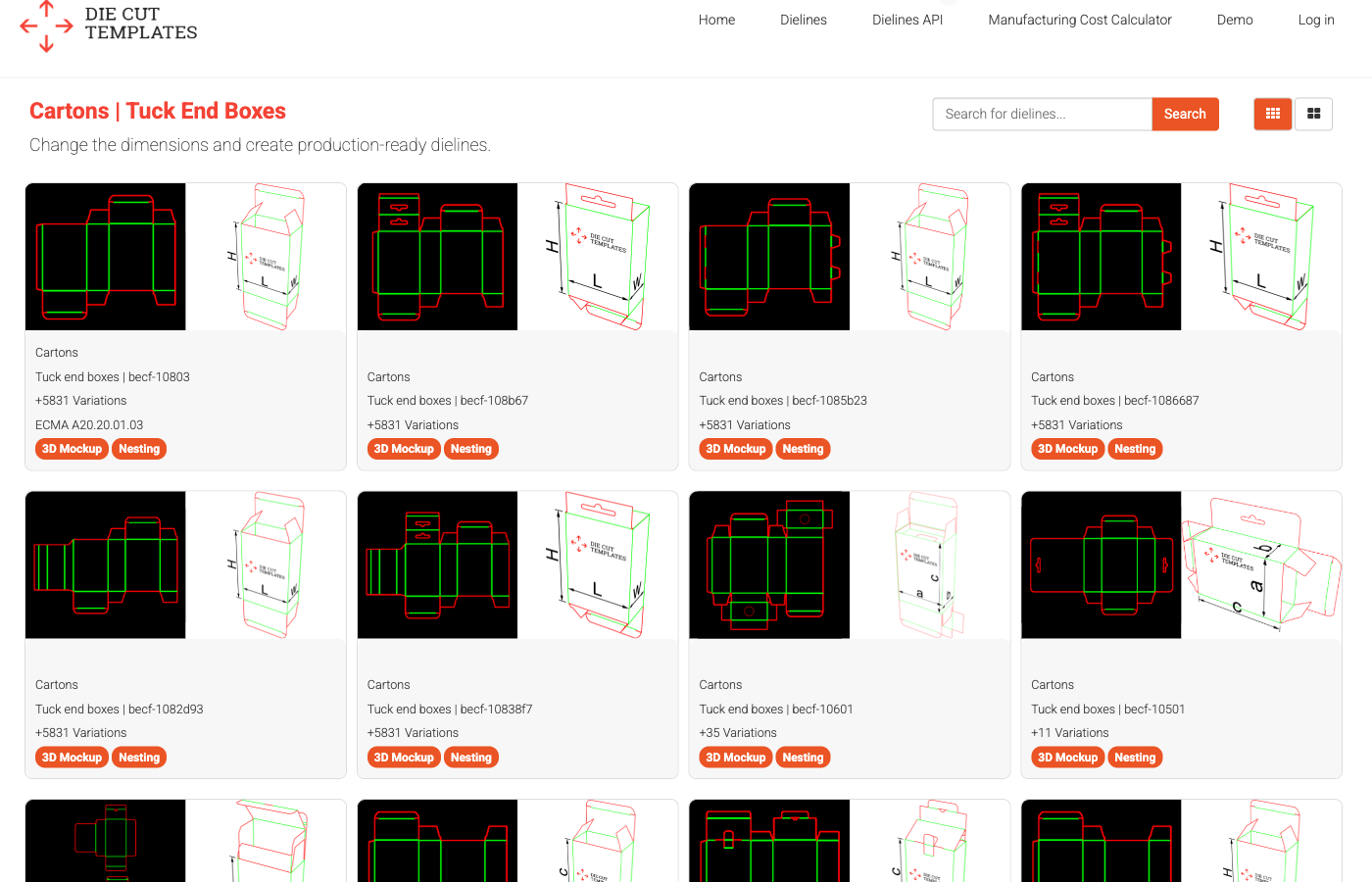Open 3D Mockup for becf-108b67
The width and height of the screenshot is (1372, 882).
coord(404,449)
